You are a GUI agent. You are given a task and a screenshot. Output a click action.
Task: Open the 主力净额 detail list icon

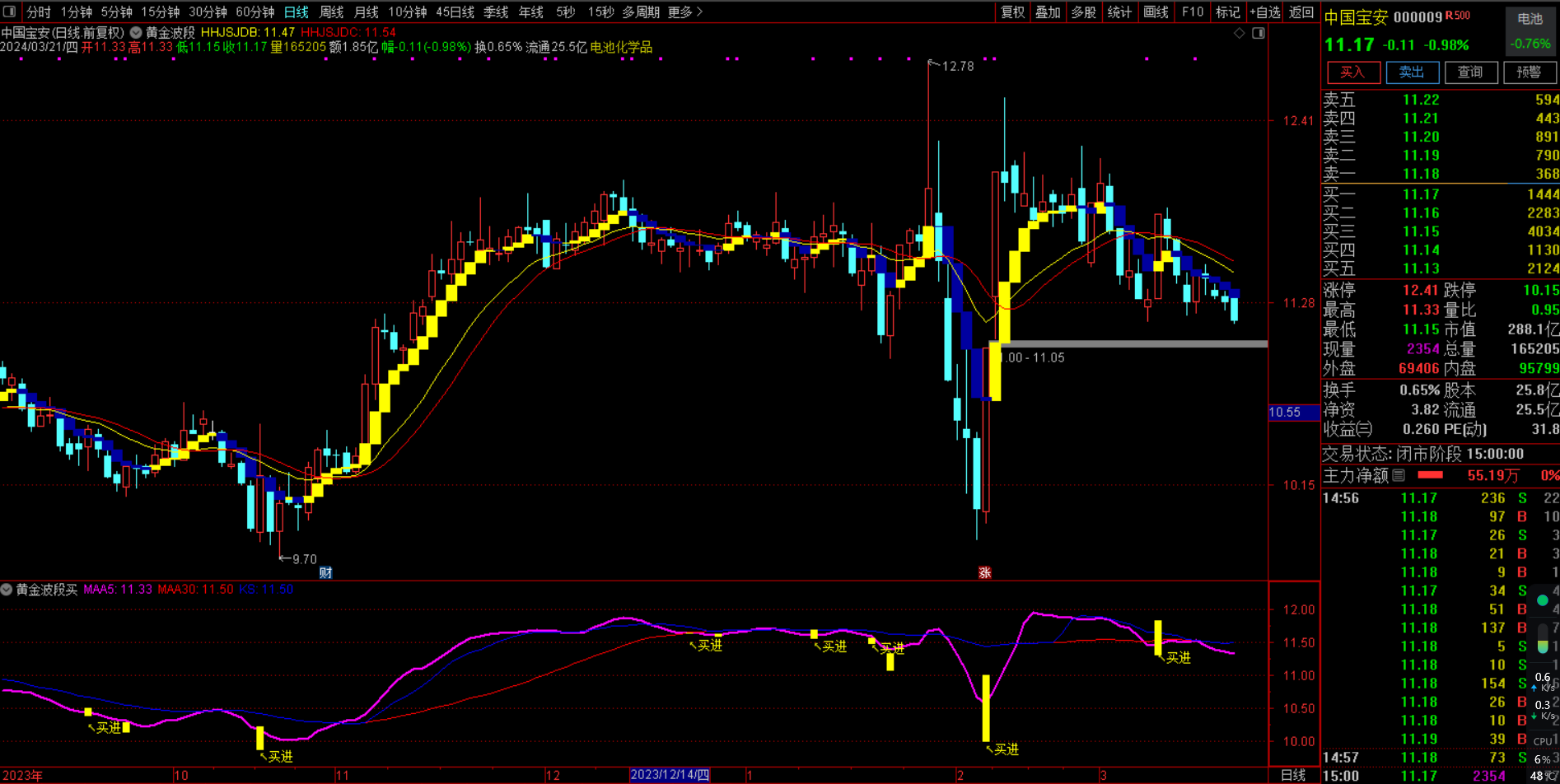pos(1399,475)
